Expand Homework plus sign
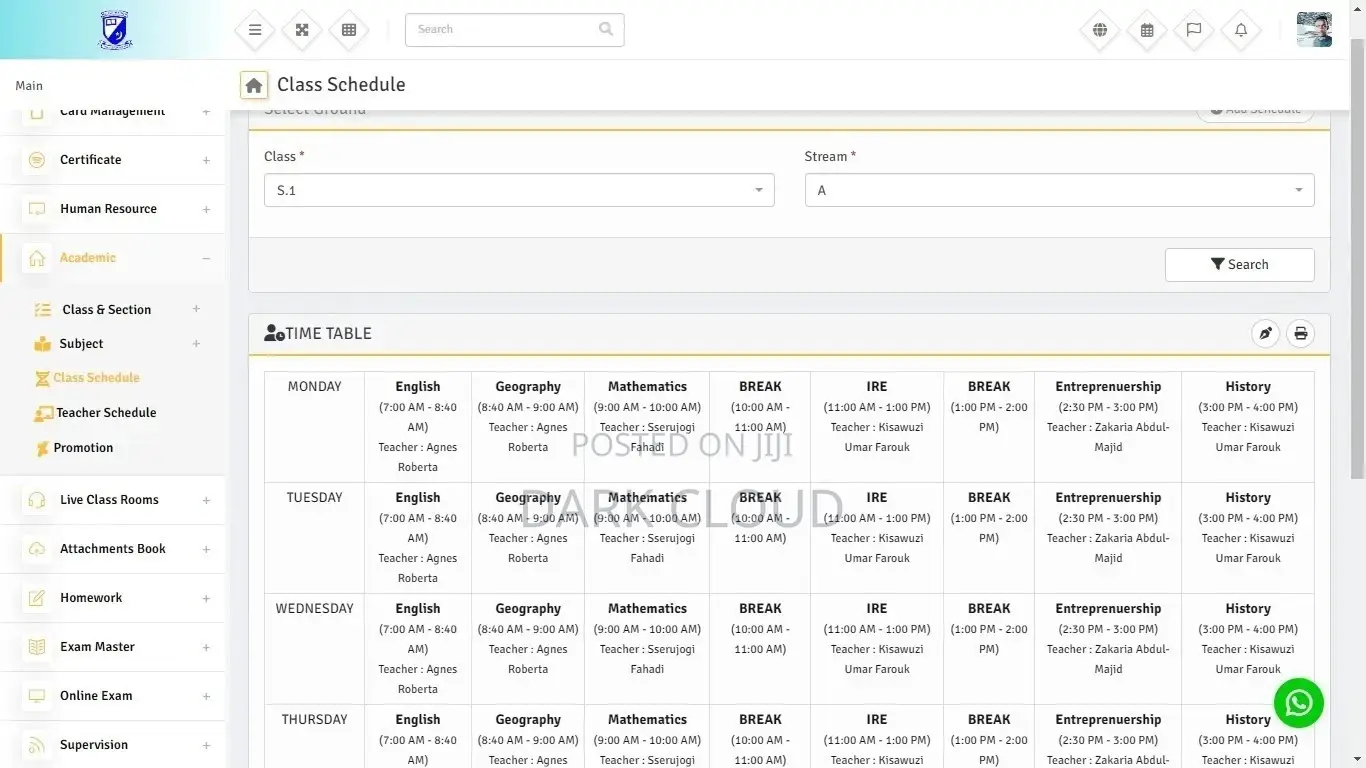 pos(206,598)
